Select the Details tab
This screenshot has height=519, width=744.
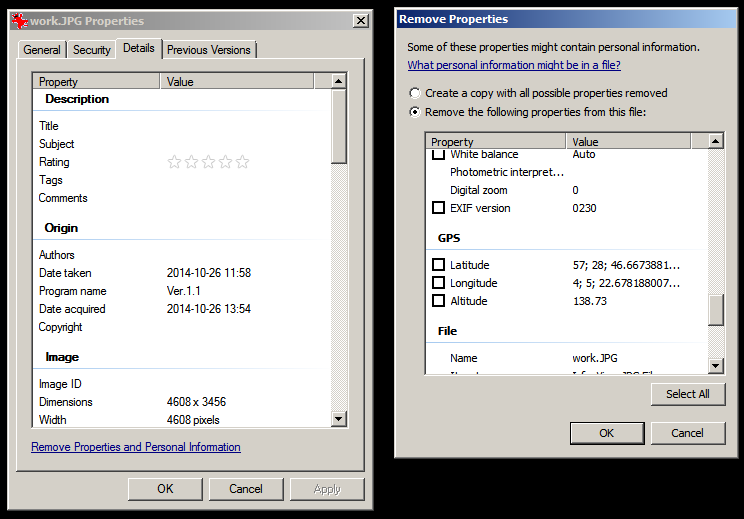pos(139,48)
